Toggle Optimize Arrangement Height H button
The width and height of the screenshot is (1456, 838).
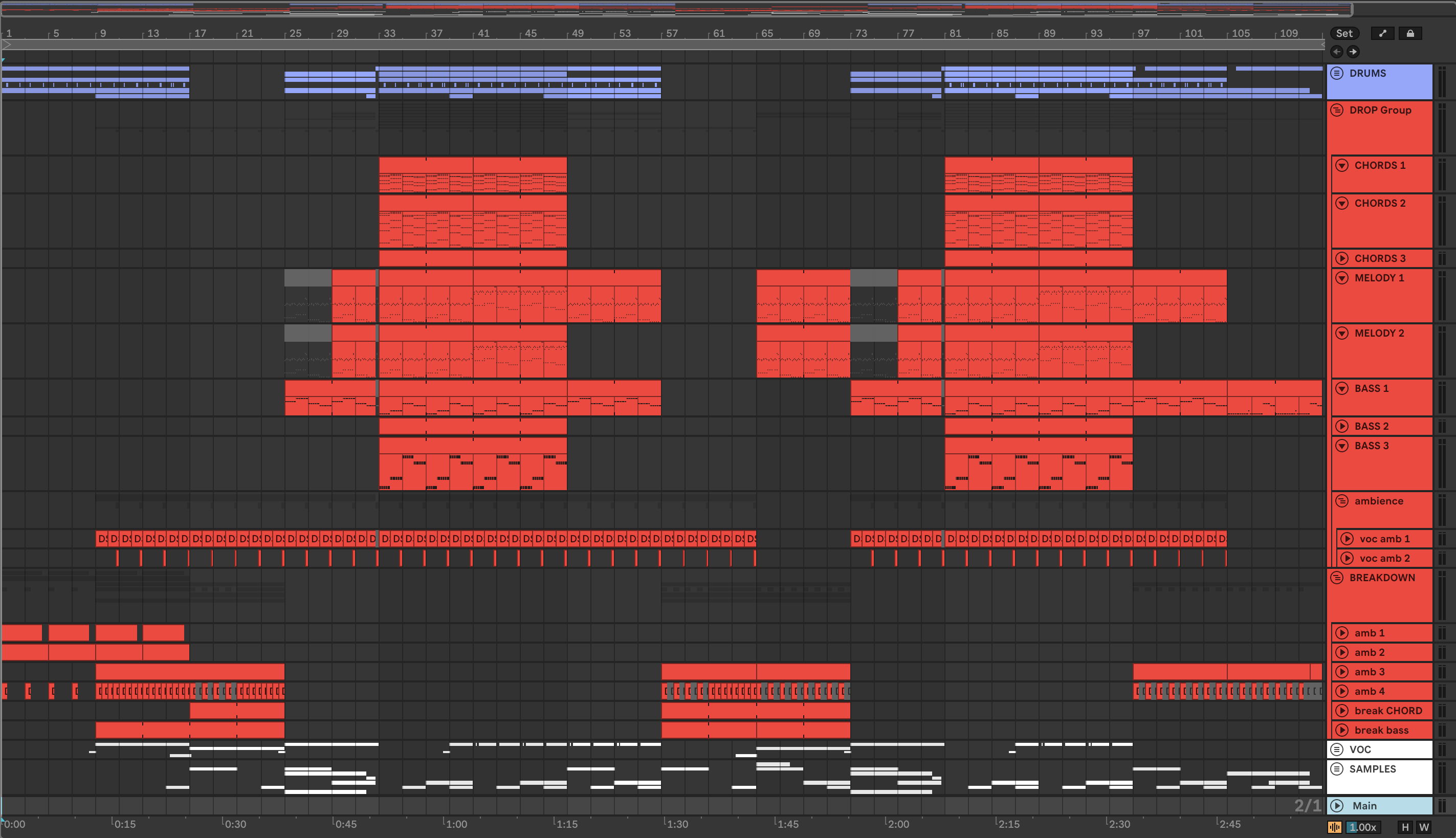pos(1405,827)
